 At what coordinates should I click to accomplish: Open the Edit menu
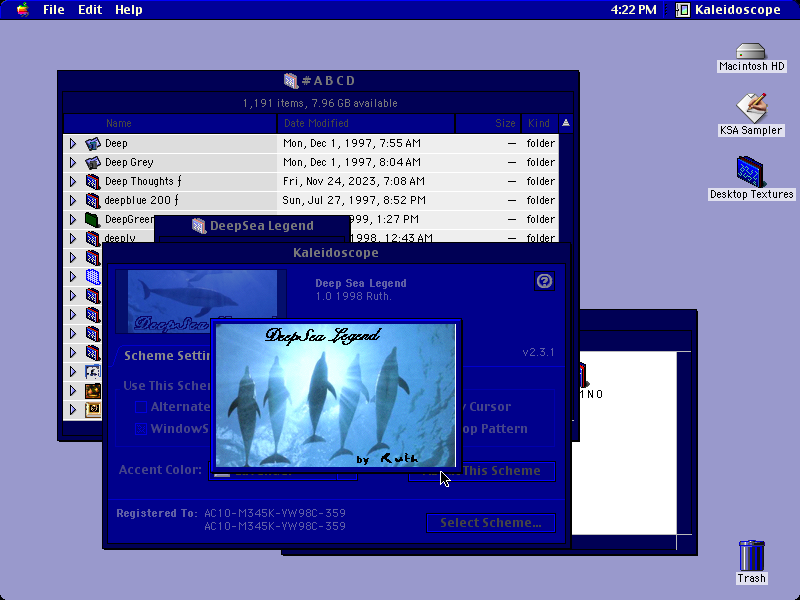[90, 10]
